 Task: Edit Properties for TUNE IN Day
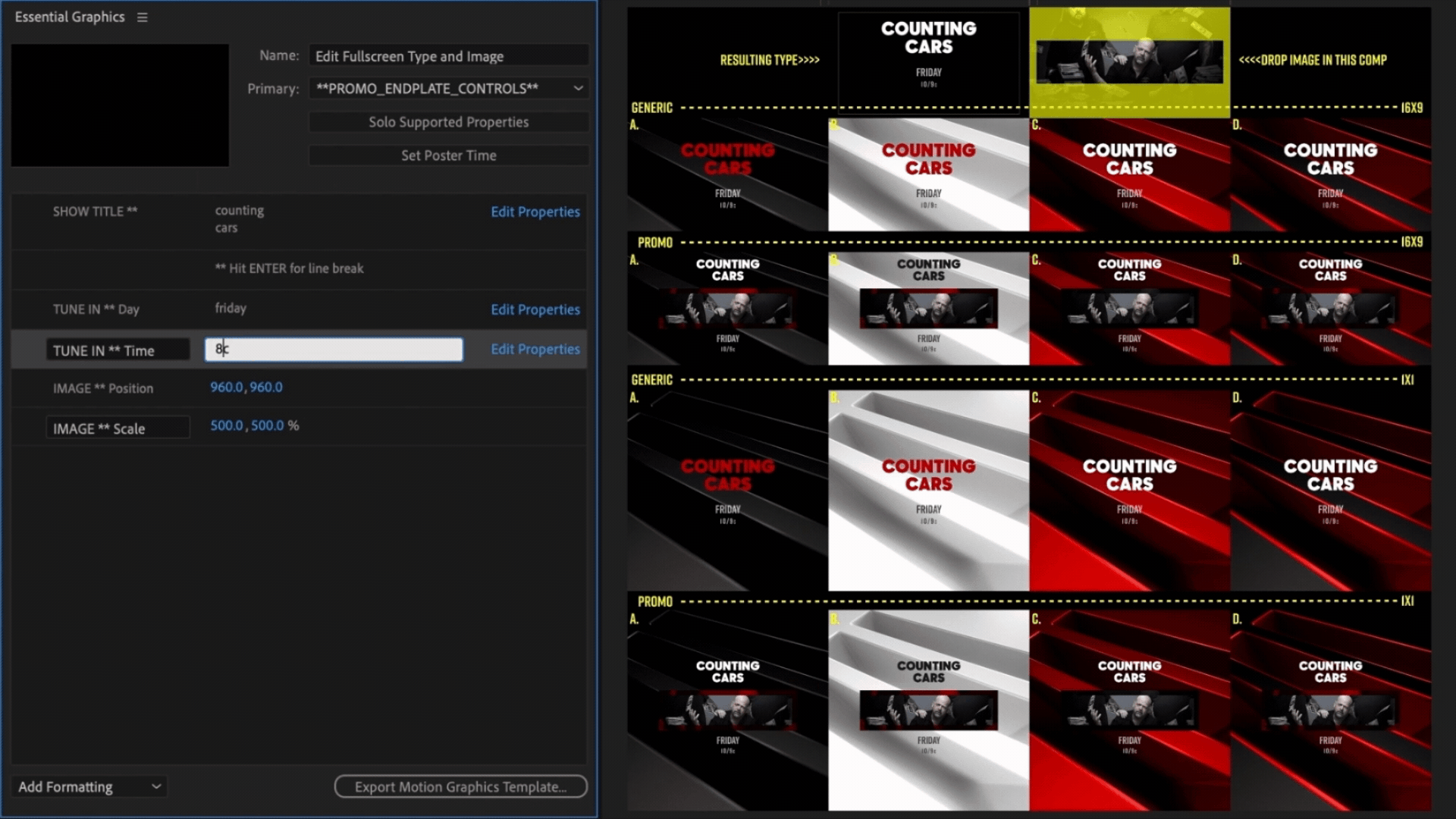535,309
